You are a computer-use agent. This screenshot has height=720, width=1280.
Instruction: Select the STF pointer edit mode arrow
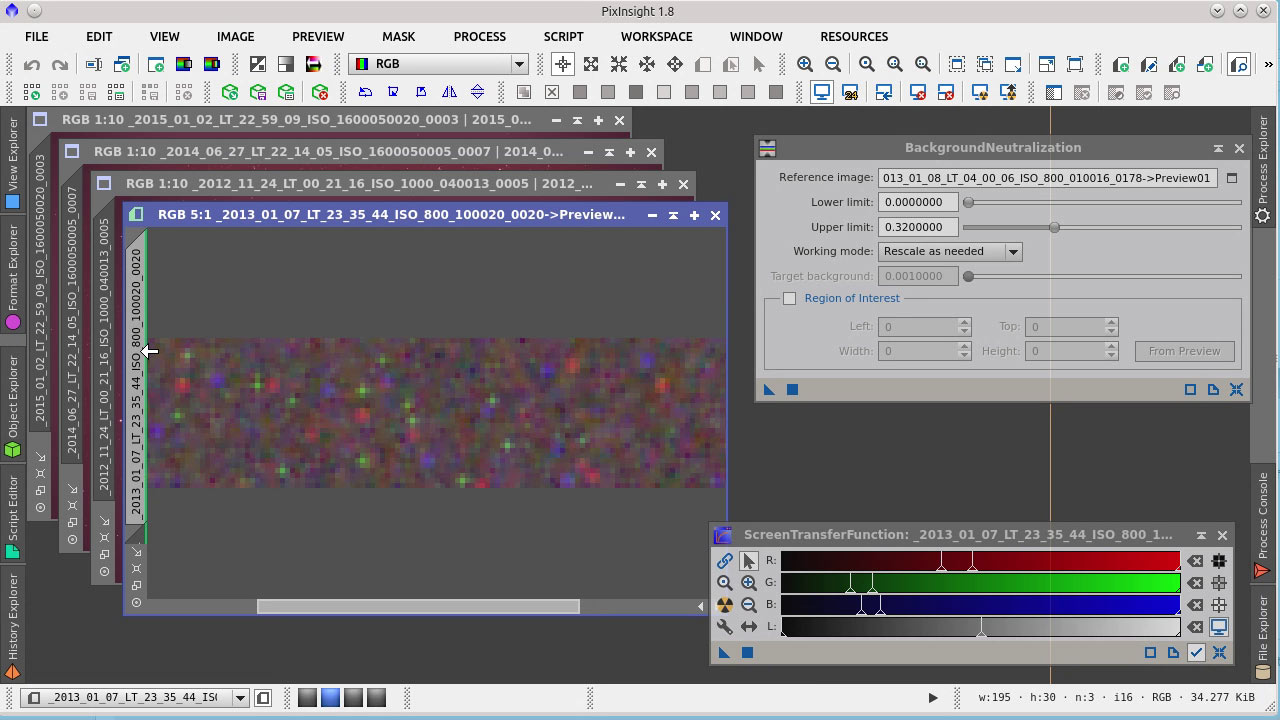(749, 561)
